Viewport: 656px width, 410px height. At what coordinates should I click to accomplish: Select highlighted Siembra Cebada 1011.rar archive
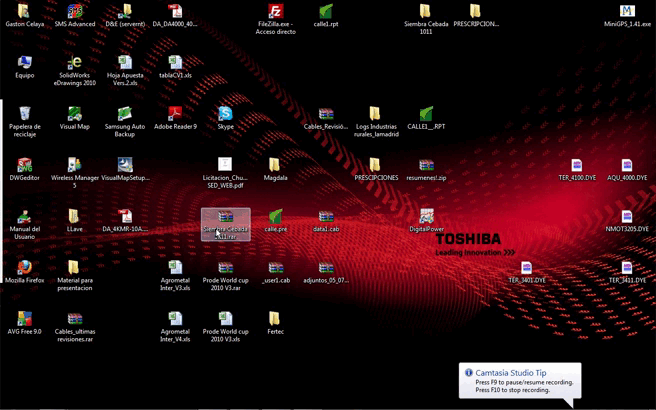(x=226, y=224)
